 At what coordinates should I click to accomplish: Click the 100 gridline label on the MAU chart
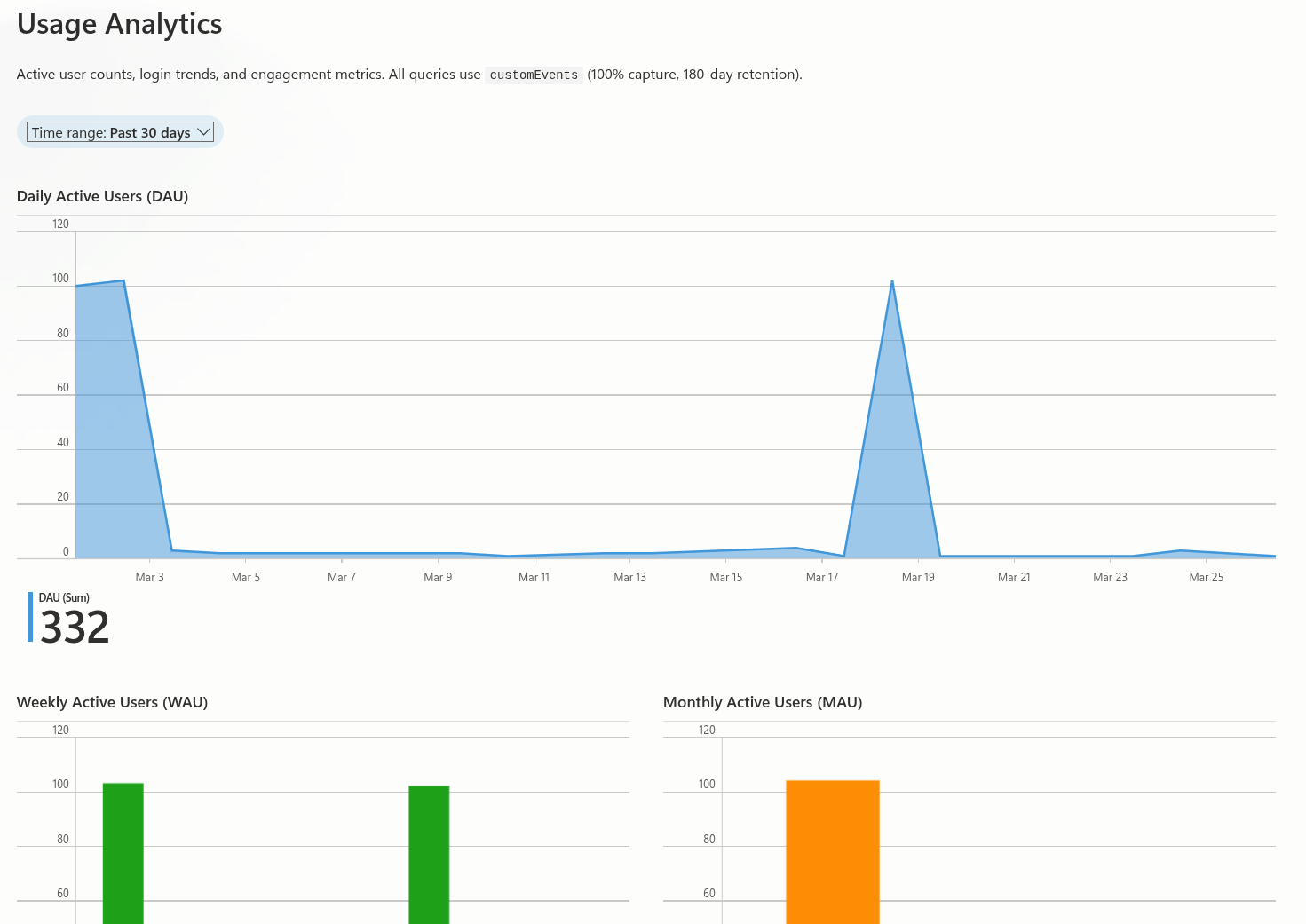[x=708, y=784]
